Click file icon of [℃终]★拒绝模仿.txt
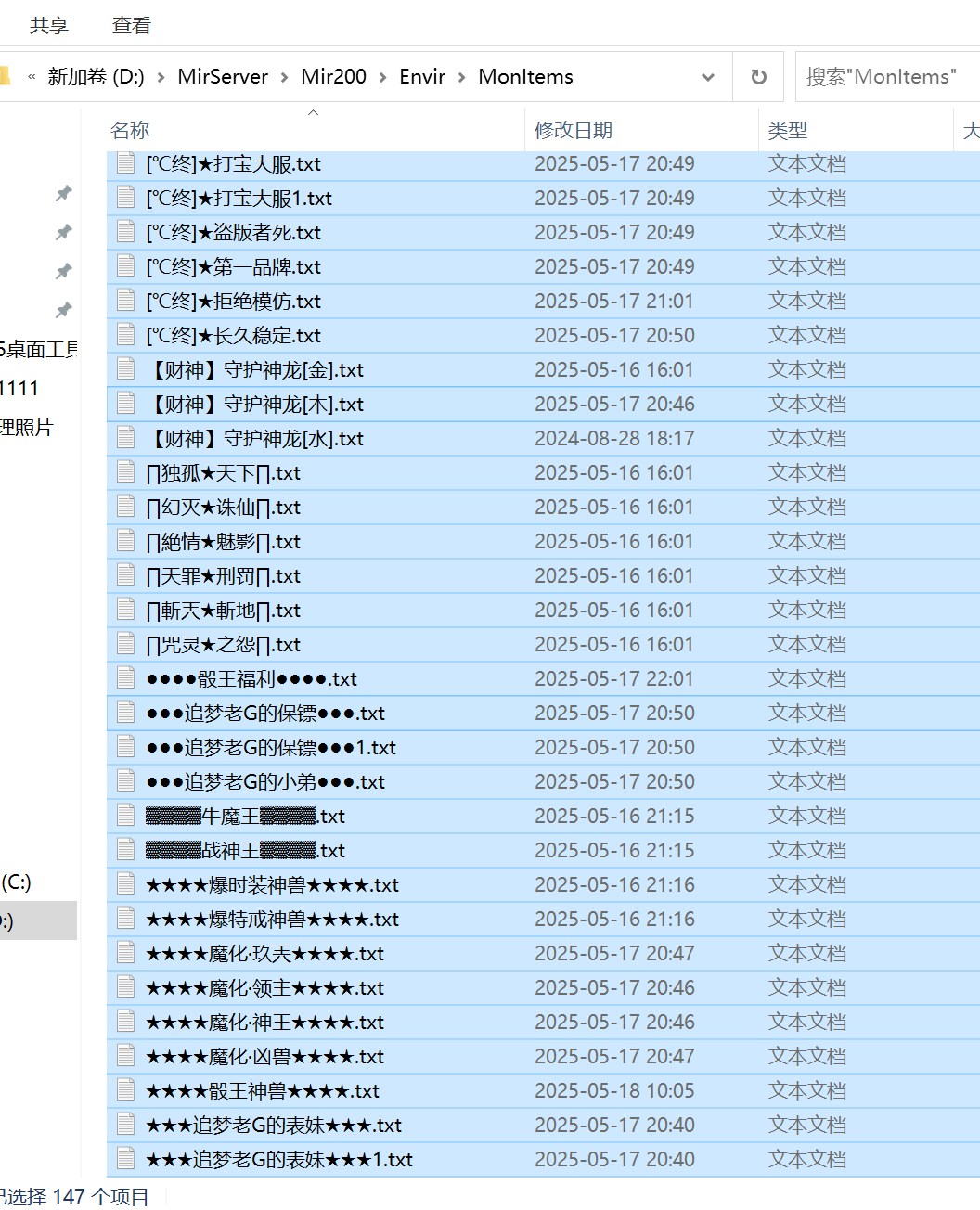The height and width of the screenshot is (1210, 980). click(x=125, y=301)
